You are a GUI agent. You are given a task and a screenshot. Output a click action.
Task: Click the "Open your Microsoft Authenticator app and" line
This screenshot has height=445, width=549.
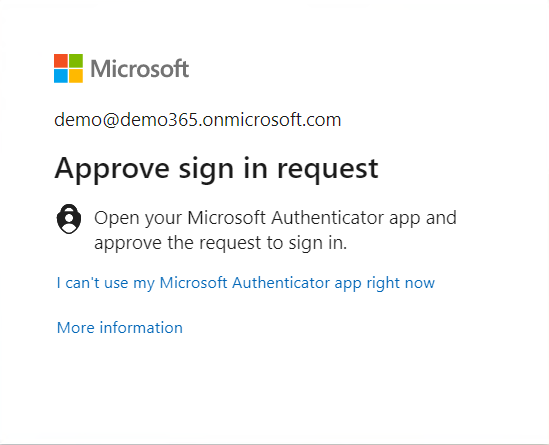(276, 218)
